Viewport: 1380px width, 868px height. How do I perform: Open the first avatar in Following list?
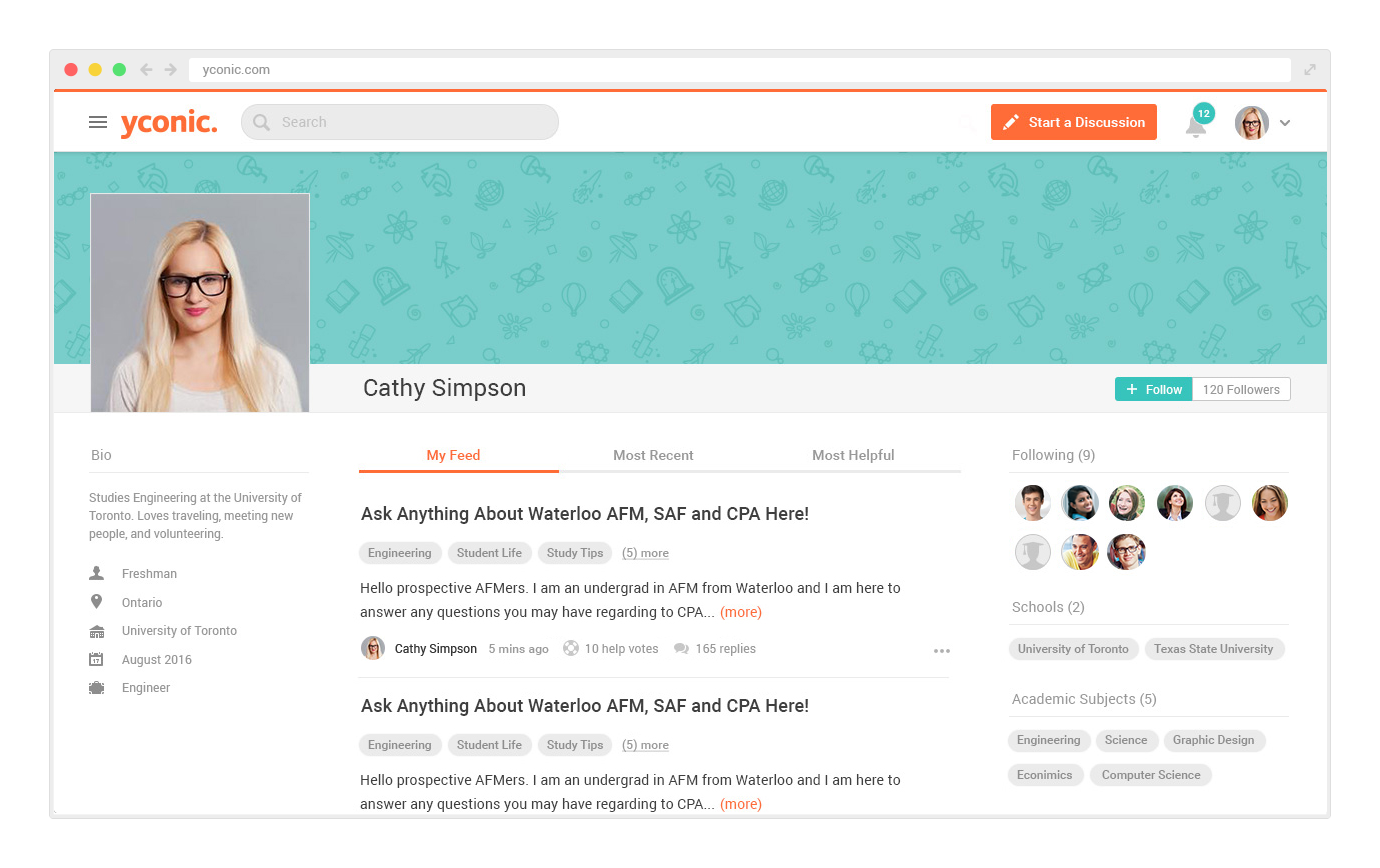pyautogui.click(x=1033, y=503)
